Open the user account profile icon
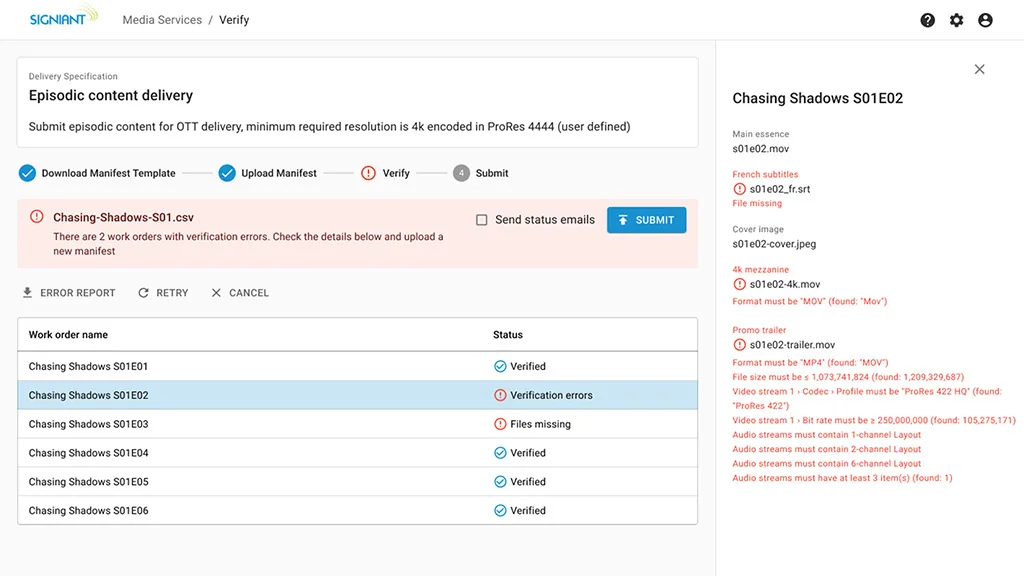The height and width of the screenshot is (576, 1024). (x=985, y=20)
